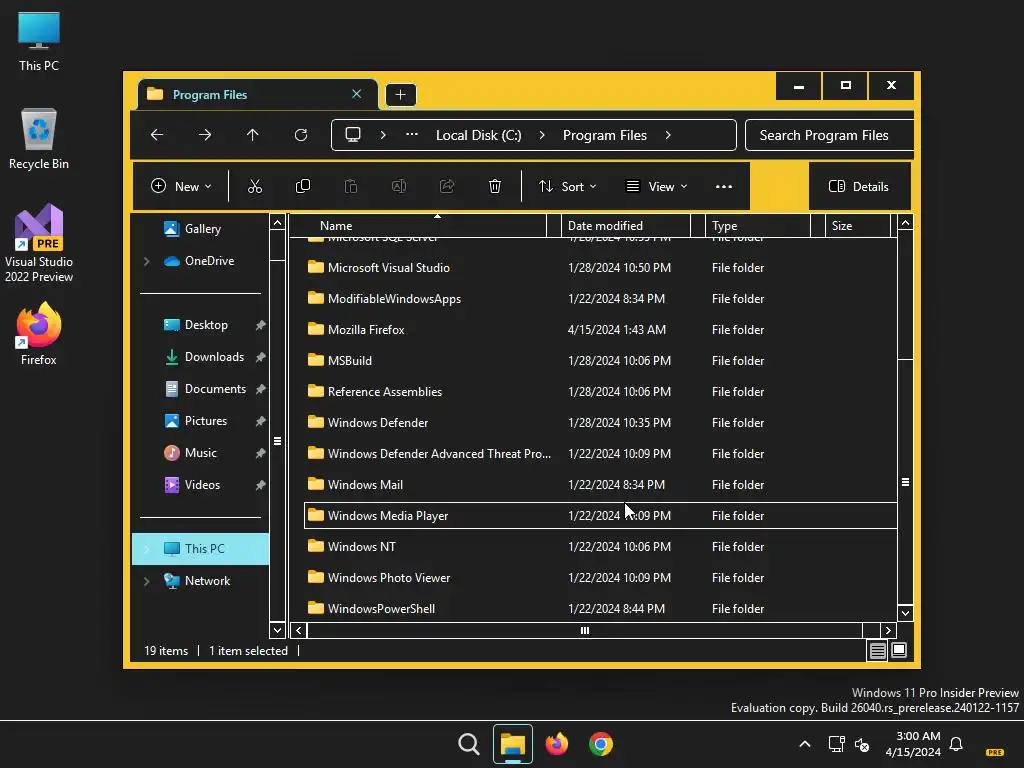Image resolution: width=1024 pixels, height=768 pixels.
Task: Click the PC monitor icon in address bar
Action: point(353,135)
